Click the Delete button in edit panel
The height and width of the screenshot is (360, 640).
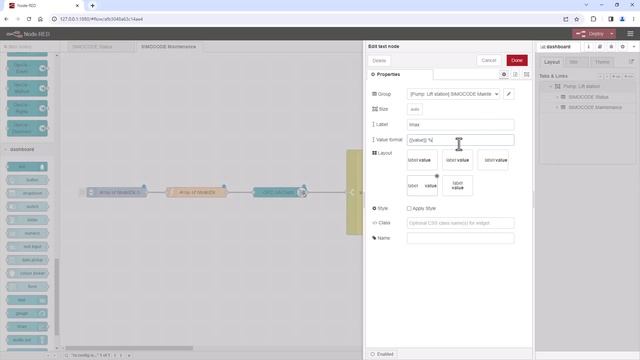click(x=379, y=60)
